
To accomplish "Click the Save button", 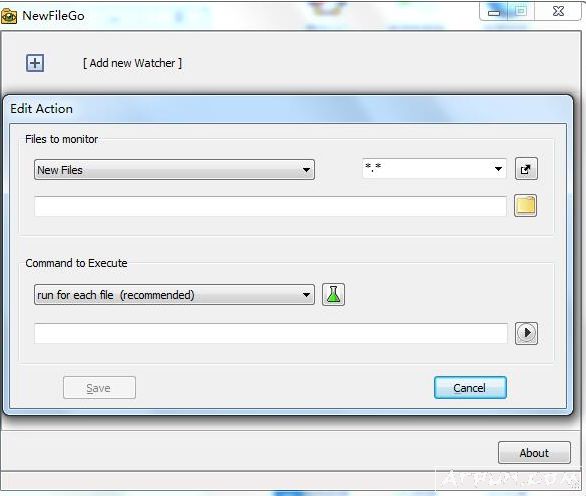I will (x=99, y=388).
